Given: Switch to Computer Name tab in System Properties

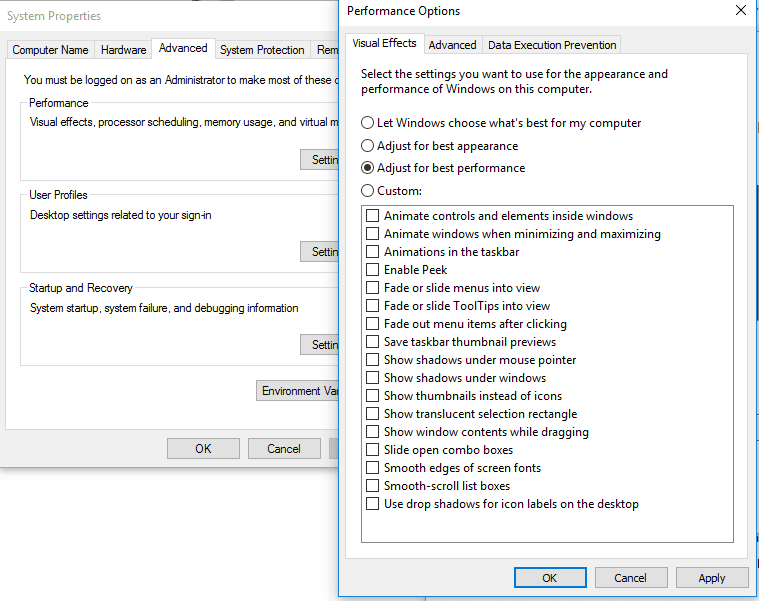Looking at the screenshot, I should (50, 50).
